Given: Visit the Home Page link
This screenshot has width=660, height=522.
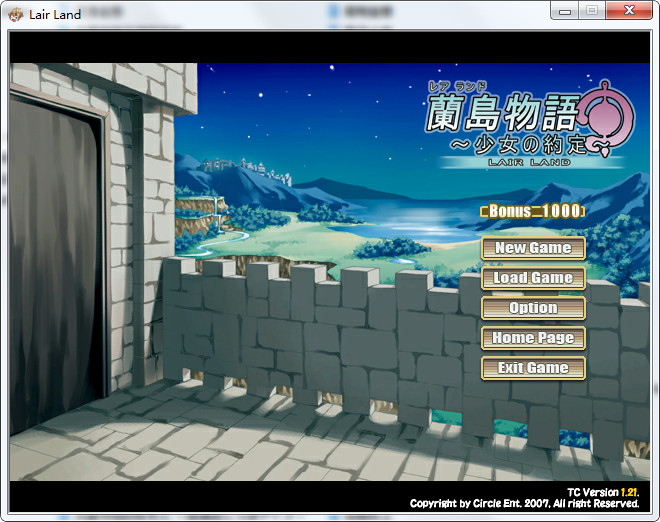Looking at the screenshot, I should pyautogui.click(x=533, y=338).
